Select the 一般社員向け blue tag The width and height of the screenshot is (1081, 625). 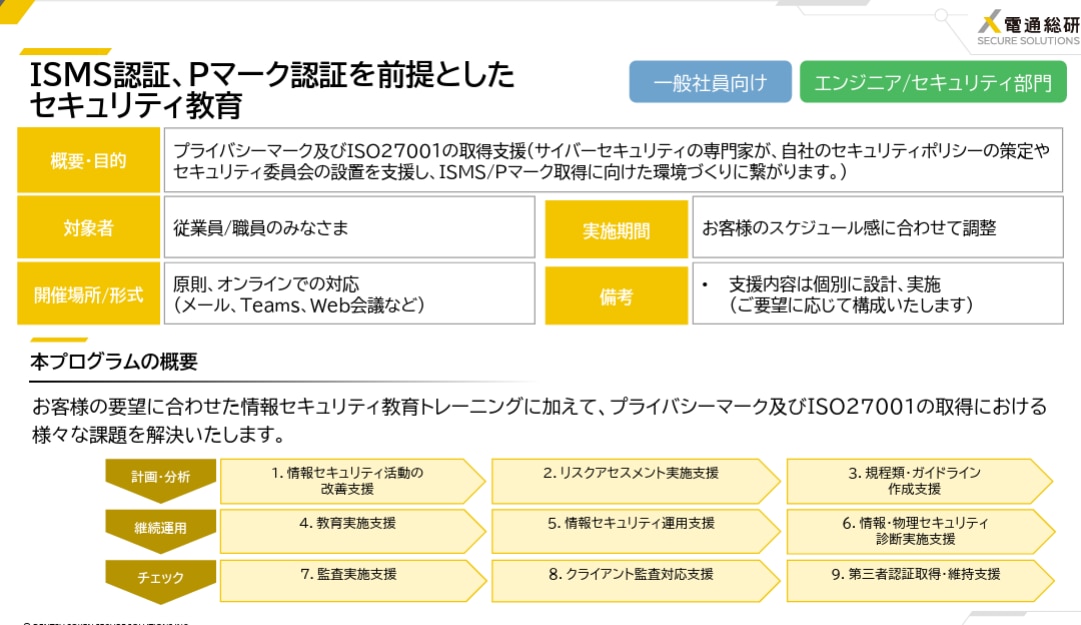710,82
